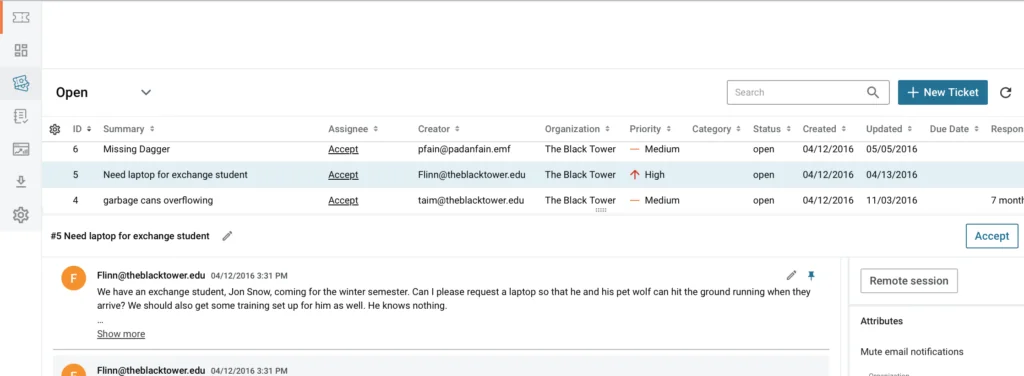The width and height of the screenshot is (1024, 376).
Task: Click The Black Tower in ticket 4 row
Action: click(580, 200)
